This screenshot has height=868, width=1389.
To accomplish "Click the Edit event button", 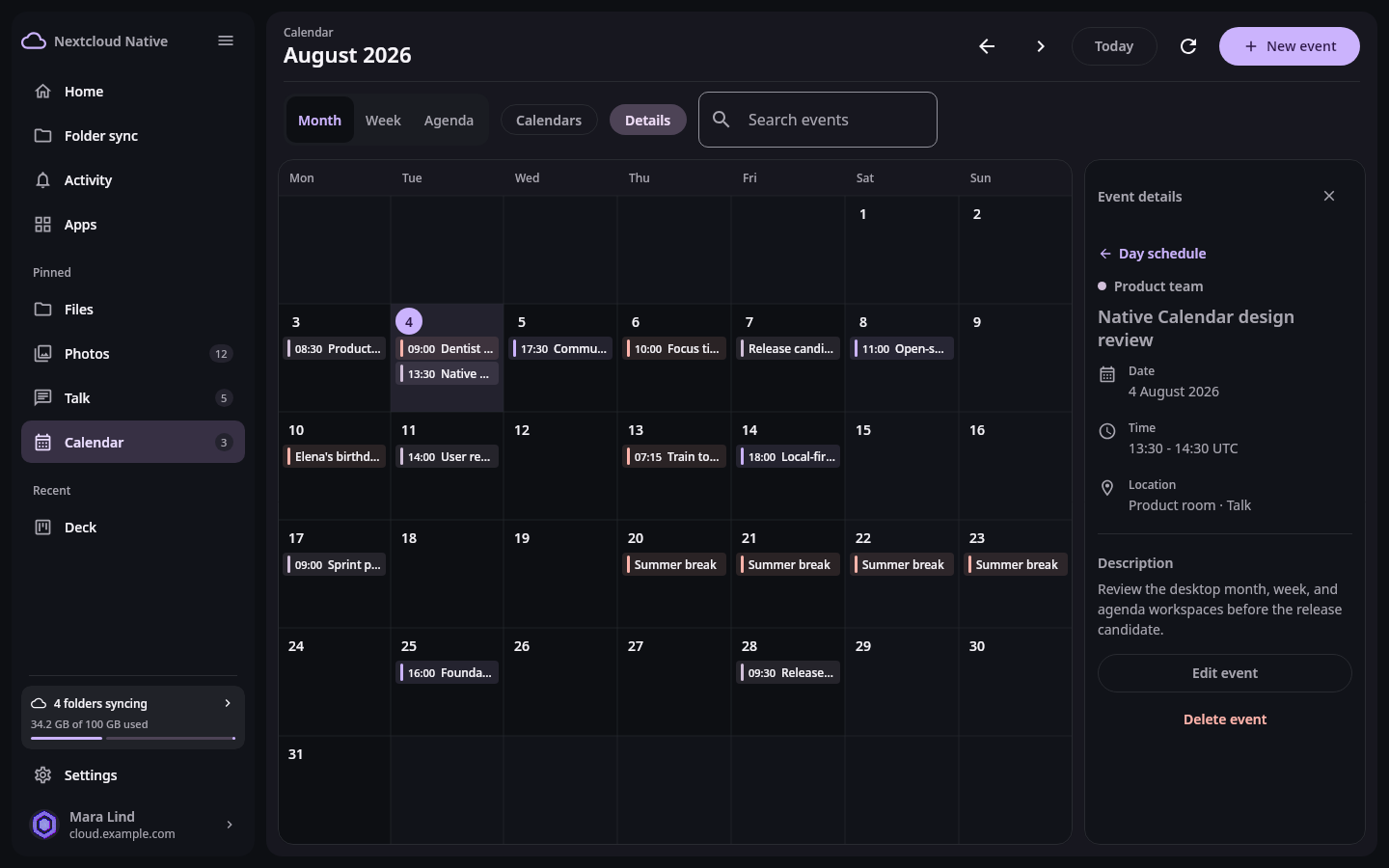I will pyautogui.click(x=1225, y=673).
